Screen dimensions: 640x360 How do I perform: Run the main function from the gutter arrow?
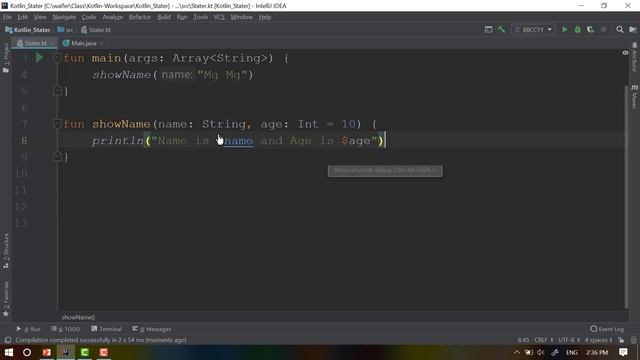39,58
